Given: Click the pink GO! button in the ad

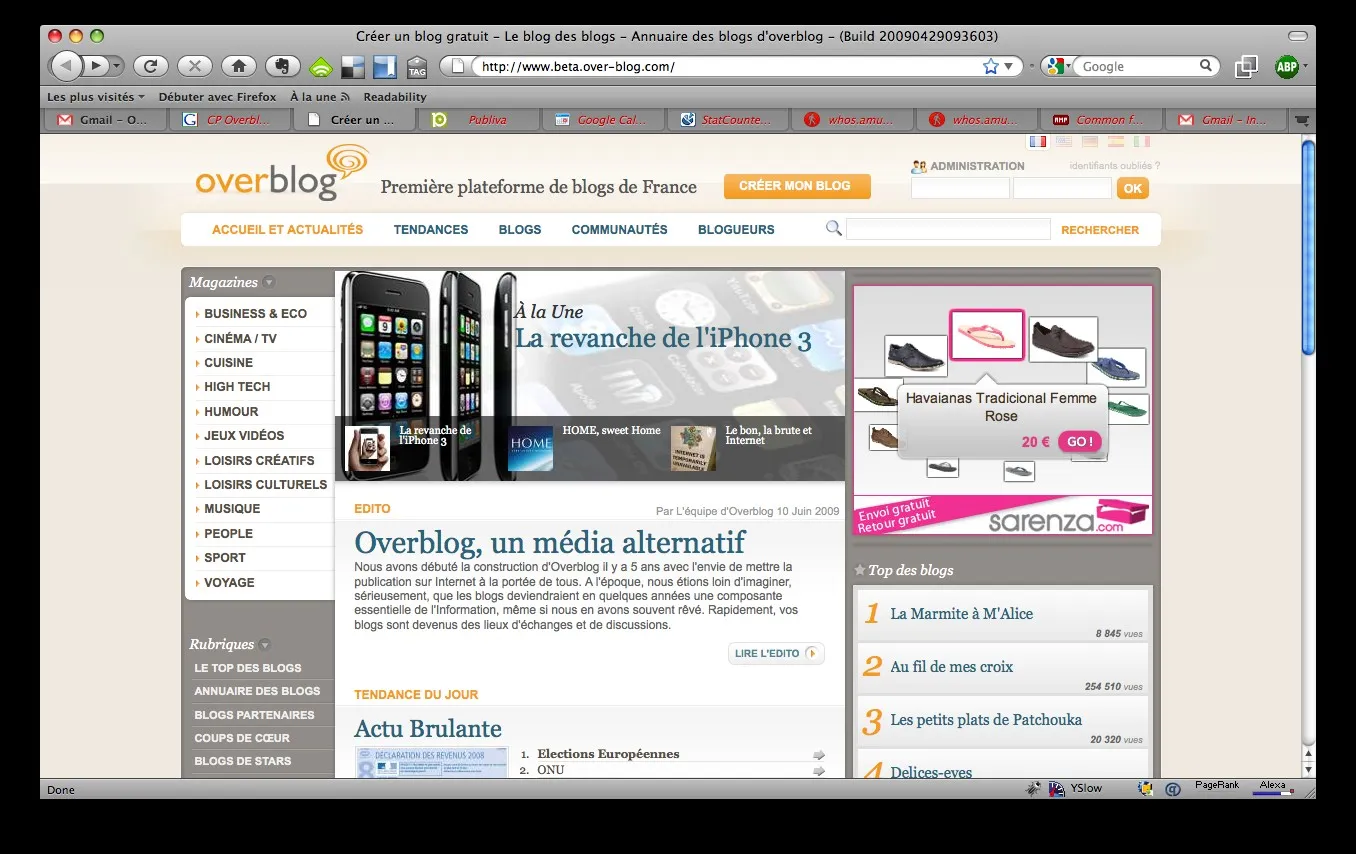Looking at the screenshot, I should pos(1080,442).
